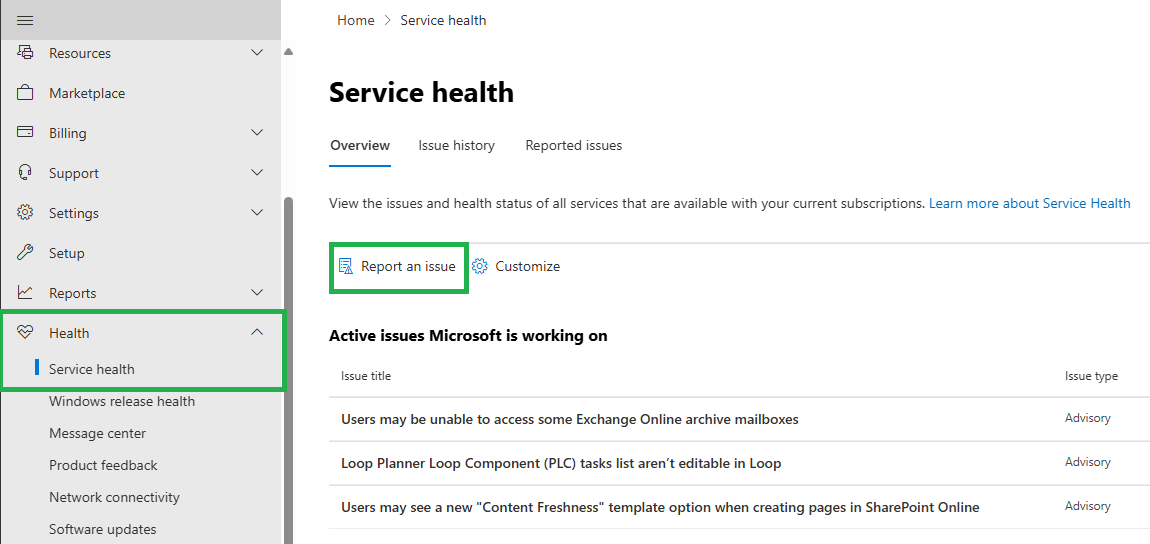Viewport: 1150px width, 544px height.
Task: Expand the Billing chevron
Action: (257, 133)
